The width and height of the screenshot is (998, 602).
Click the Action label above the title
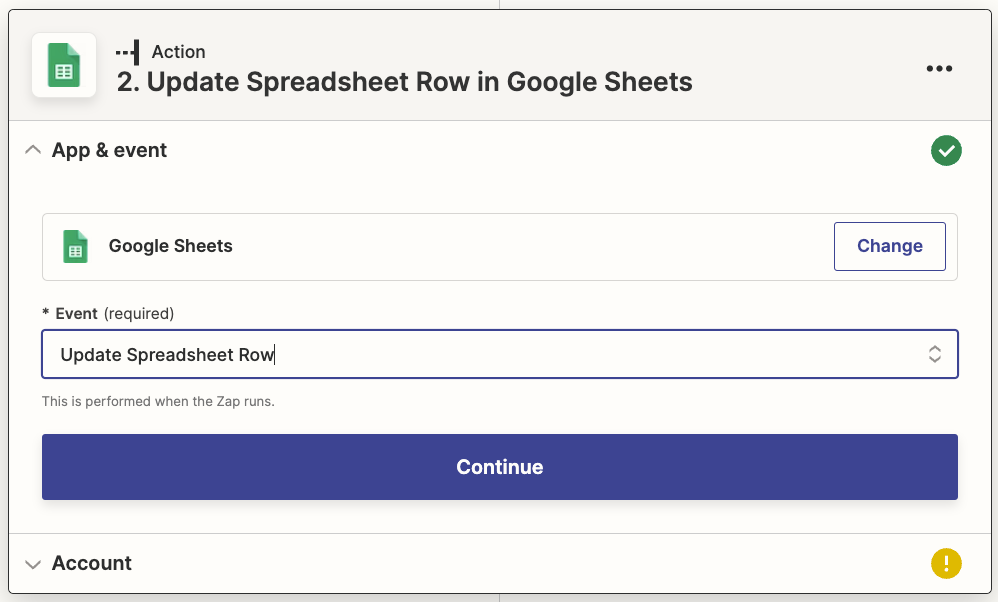(x=179, y=52)
